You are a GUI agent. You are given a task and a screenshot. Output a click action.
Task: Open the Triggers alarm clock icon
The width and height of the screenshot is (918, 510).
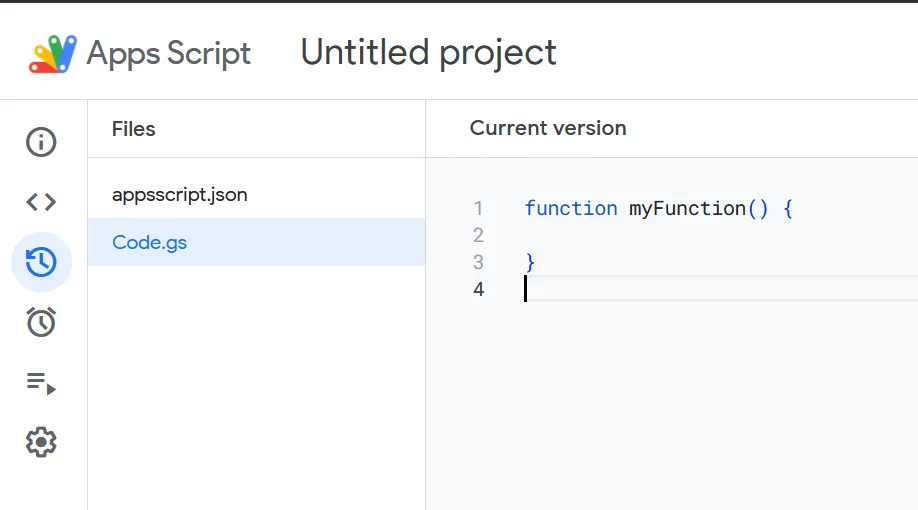41,322
